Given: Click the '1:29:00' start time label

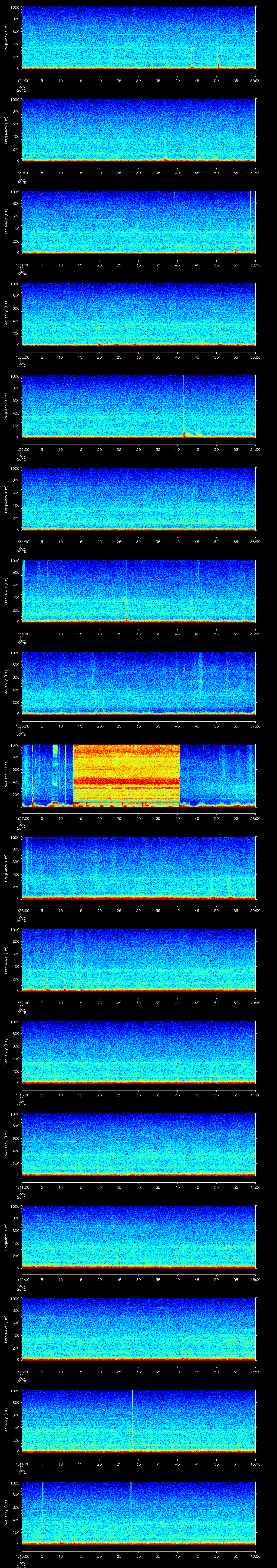Looking at the screenshot, I should (22, 80).
